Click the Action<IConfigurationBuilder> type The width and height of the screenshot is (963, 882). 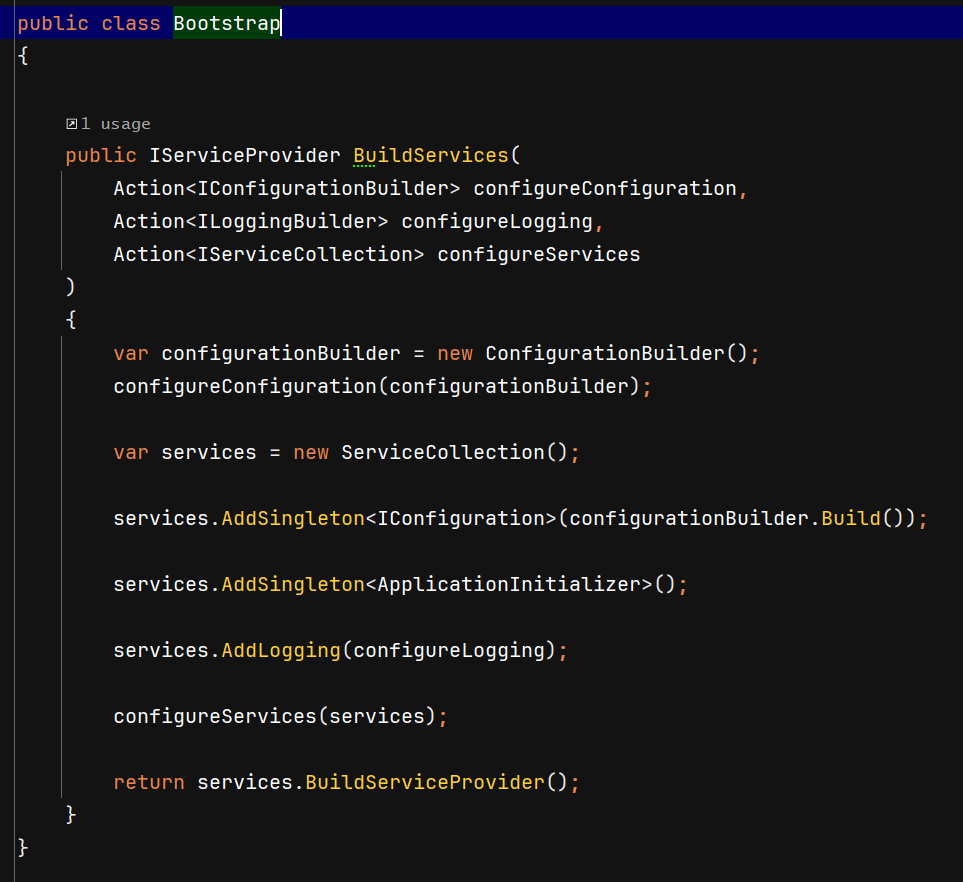pos(287,189)
